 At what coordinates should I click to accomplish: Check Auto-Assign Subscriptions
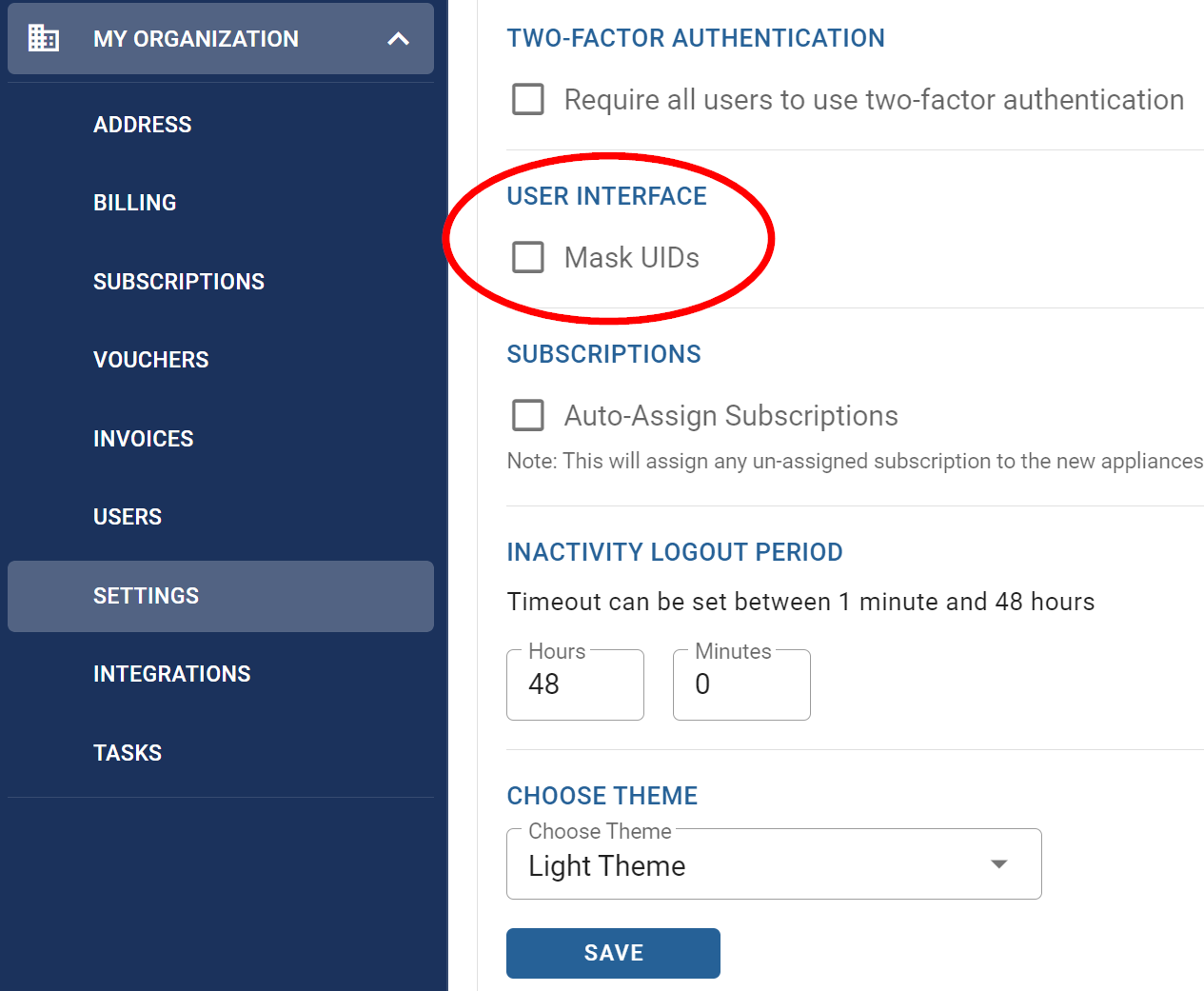pos(528,415)
